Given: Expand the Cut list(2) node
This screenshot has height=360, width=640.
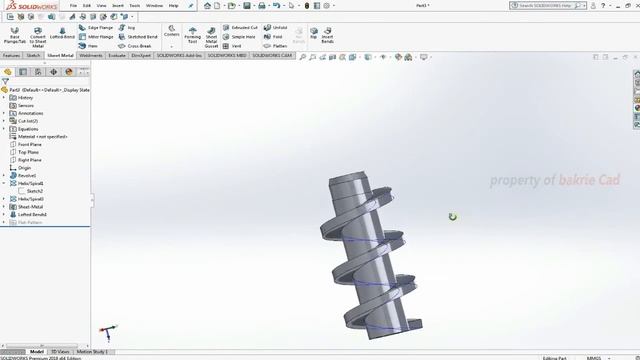Looking at the screenshot, I should pyautogui.click(x=4, y=121).
